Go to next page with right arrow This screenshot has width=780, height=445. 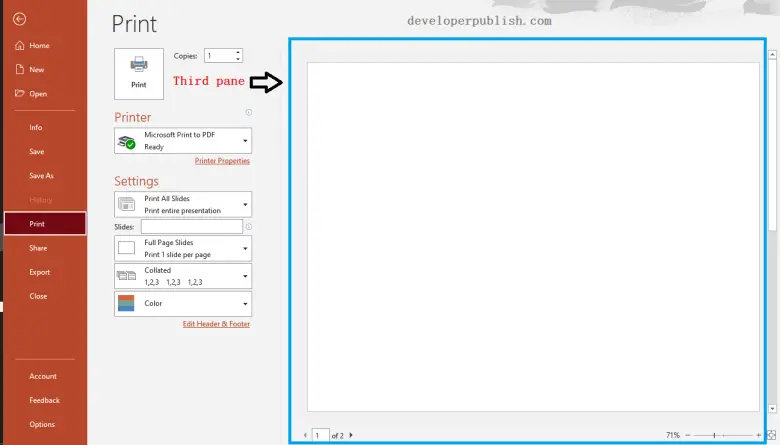351,435
